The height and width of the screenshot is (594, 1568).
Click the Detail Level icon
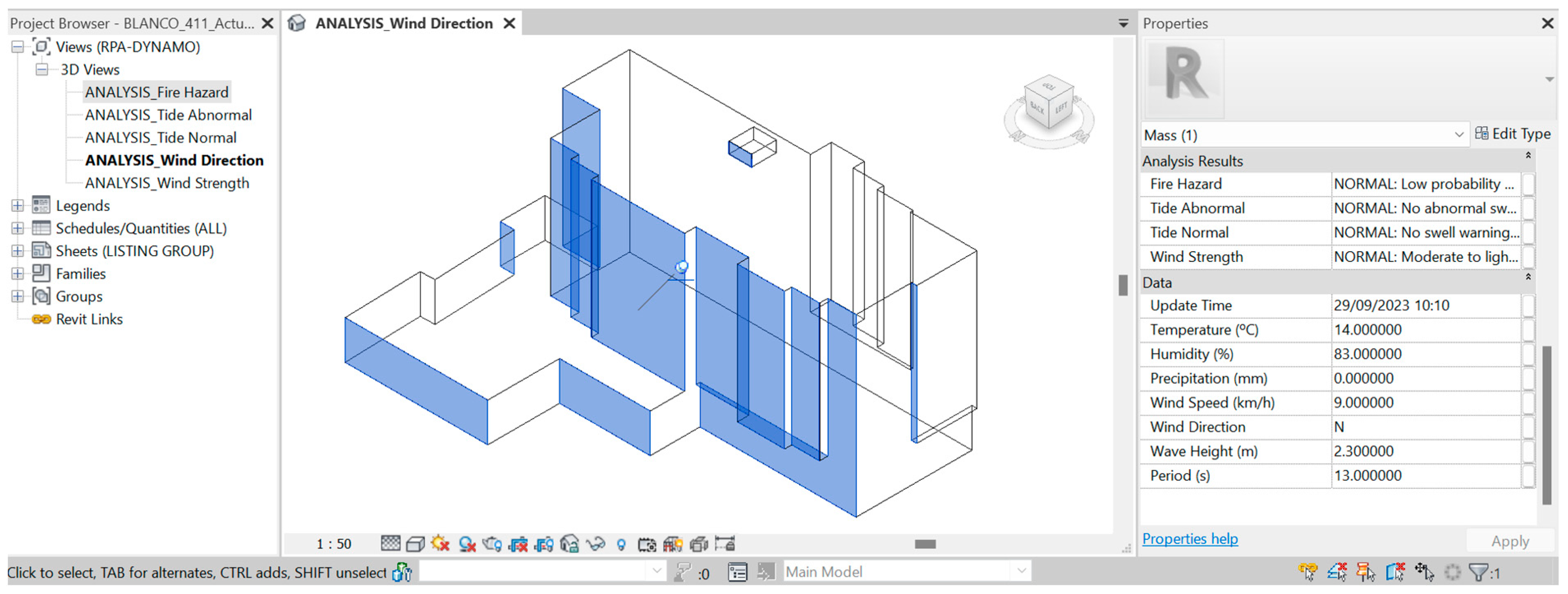pos(390,544)
